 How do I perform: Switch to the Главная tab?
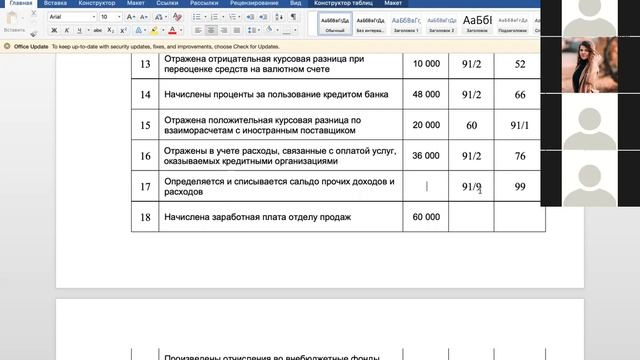(21, 3)
